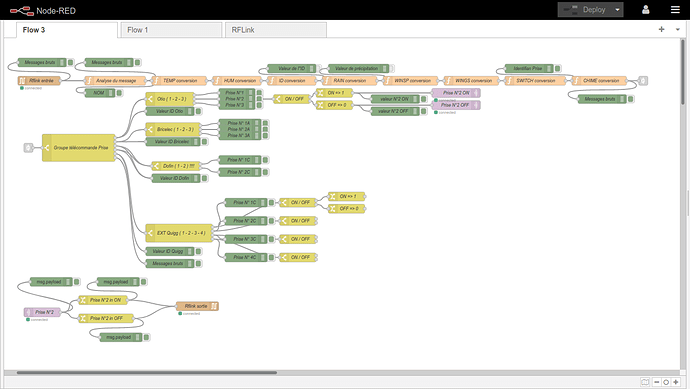Toggle valeur N°2 OFF debug output
690x389 pixels.
click(424, 111)
